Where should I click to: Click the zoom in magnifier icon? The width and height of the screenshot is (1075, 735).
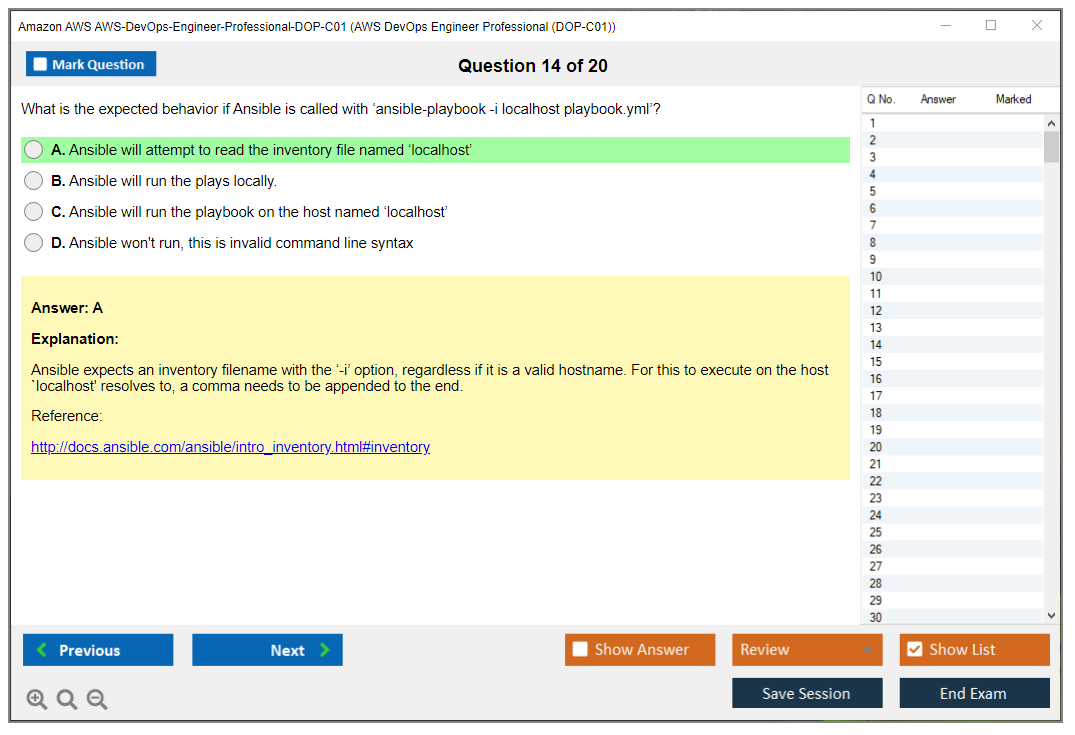pos(37,700)
